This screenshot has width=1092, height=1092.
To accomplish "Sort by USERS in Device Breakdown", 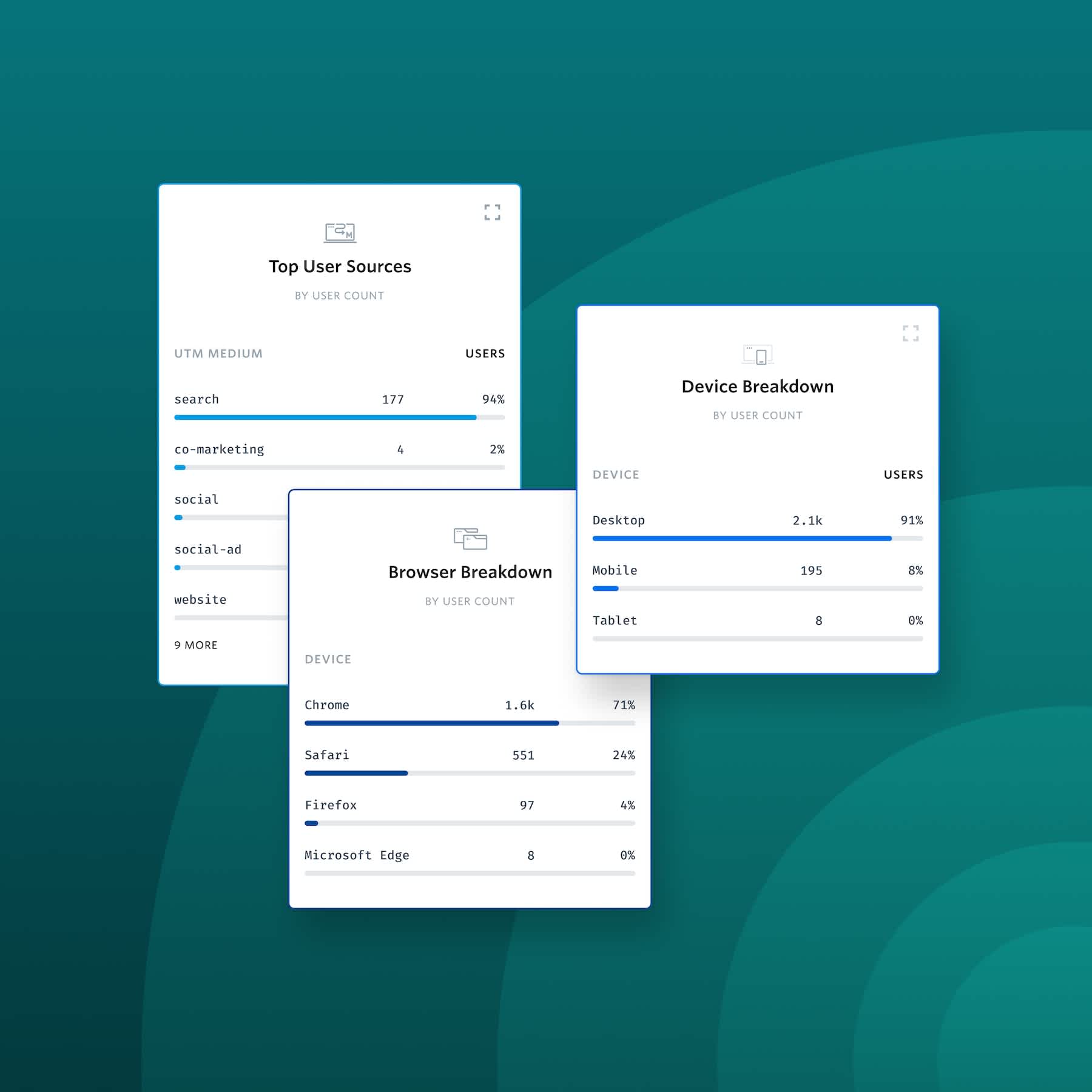I will coord(903,474).
